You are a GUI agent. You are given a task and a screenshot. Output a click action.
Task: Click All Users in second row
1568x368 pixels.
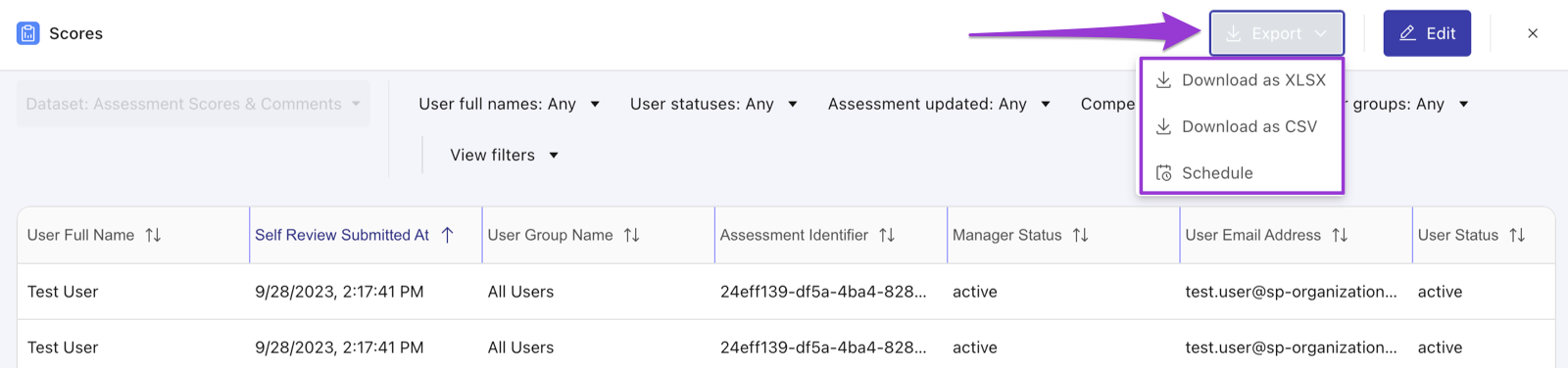520,347
